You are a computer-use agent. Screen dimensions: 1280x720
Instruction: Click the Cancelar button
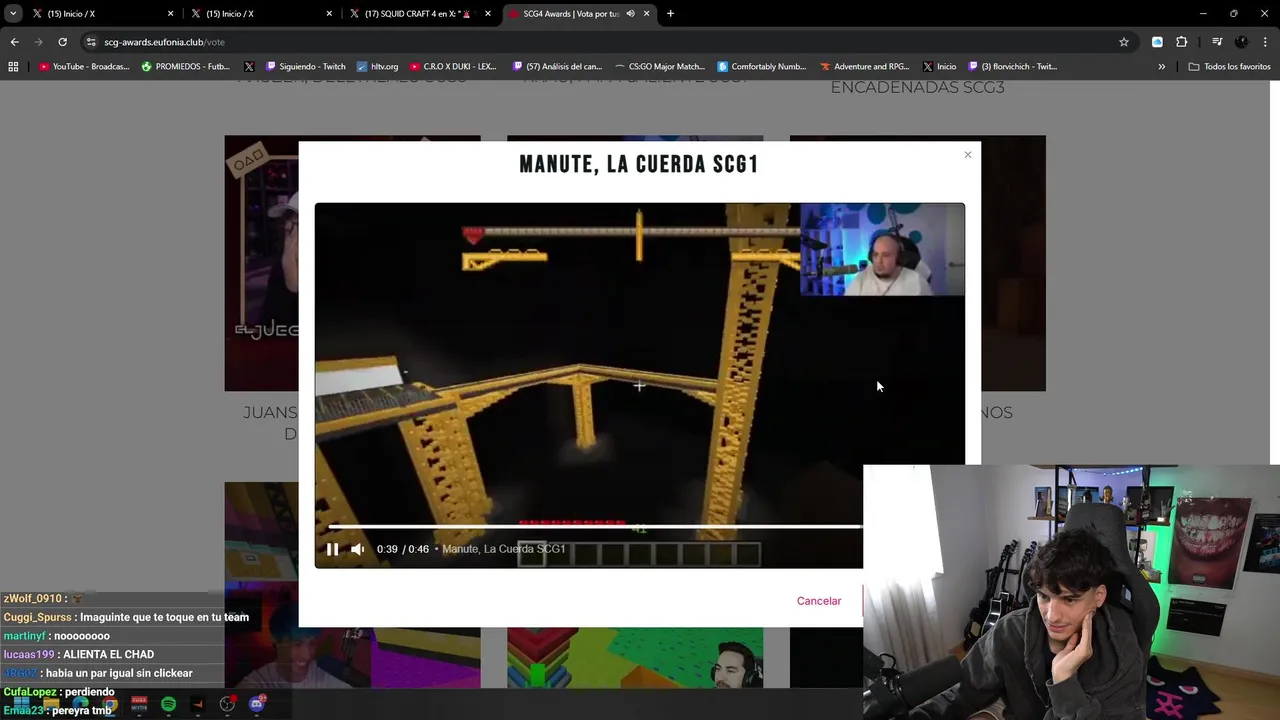(819, 601)
